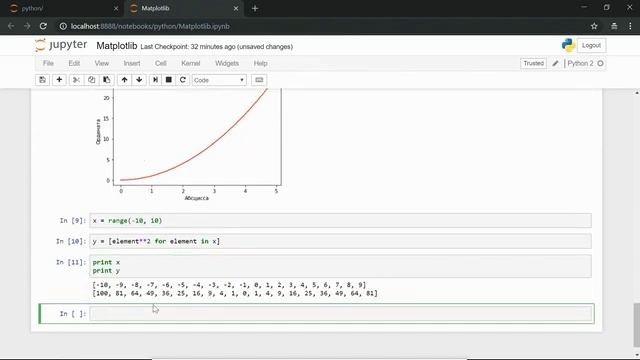Reload the browser page
The height and width of the screenshot is (360, 640).
click(x=43, y=26)
